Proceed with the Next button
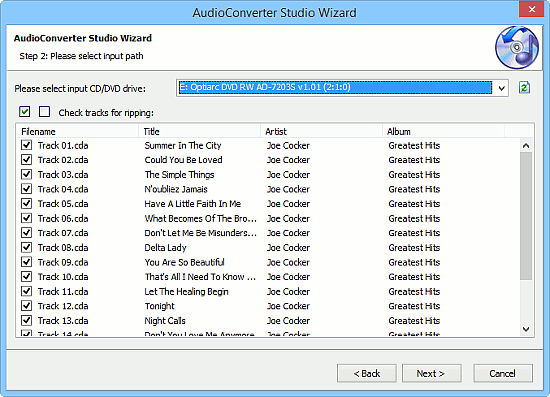This screenshot has height=397, width=550. point(431,374)
